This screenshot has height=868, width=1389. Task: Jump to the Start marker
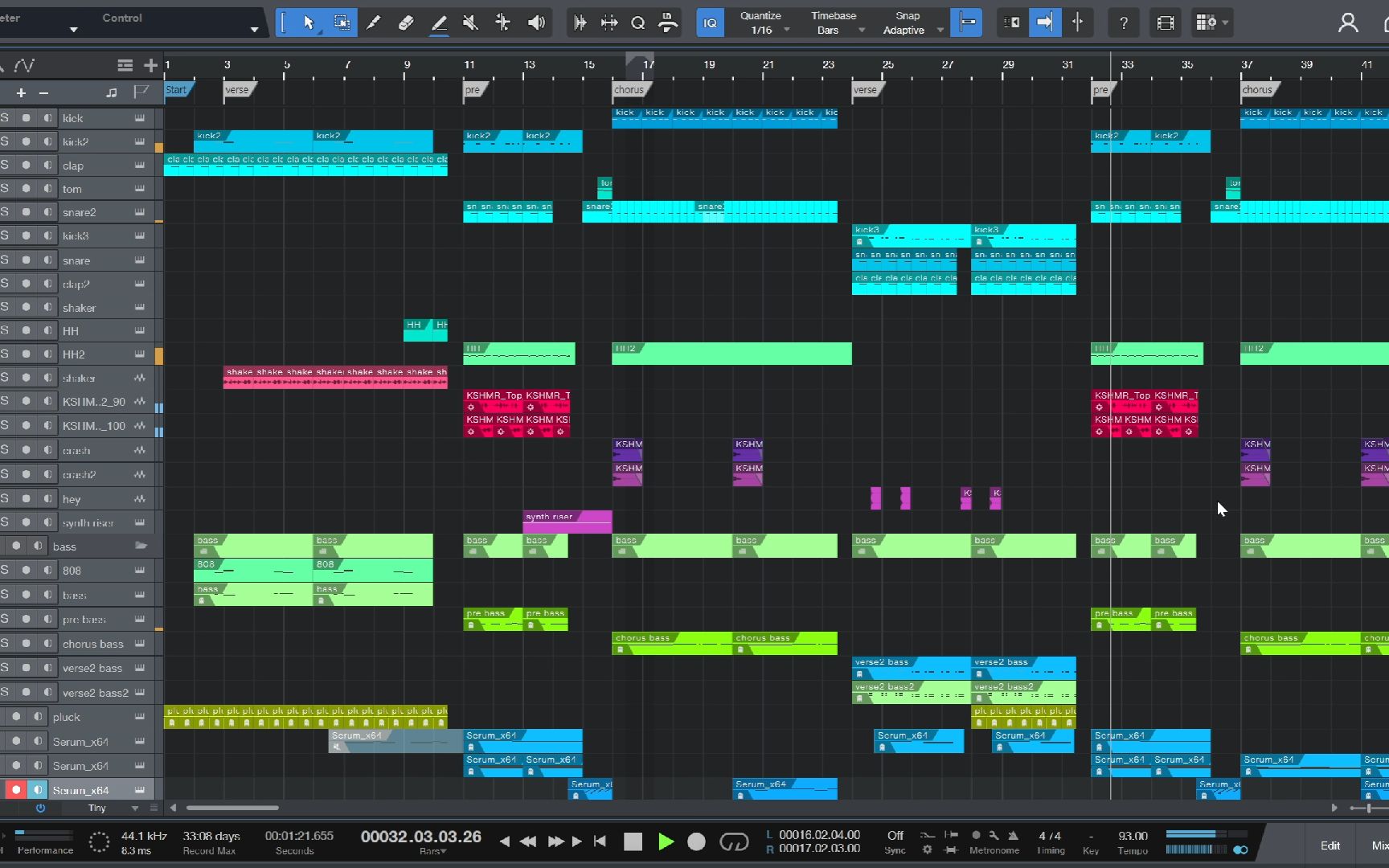[x=176, y=90]
